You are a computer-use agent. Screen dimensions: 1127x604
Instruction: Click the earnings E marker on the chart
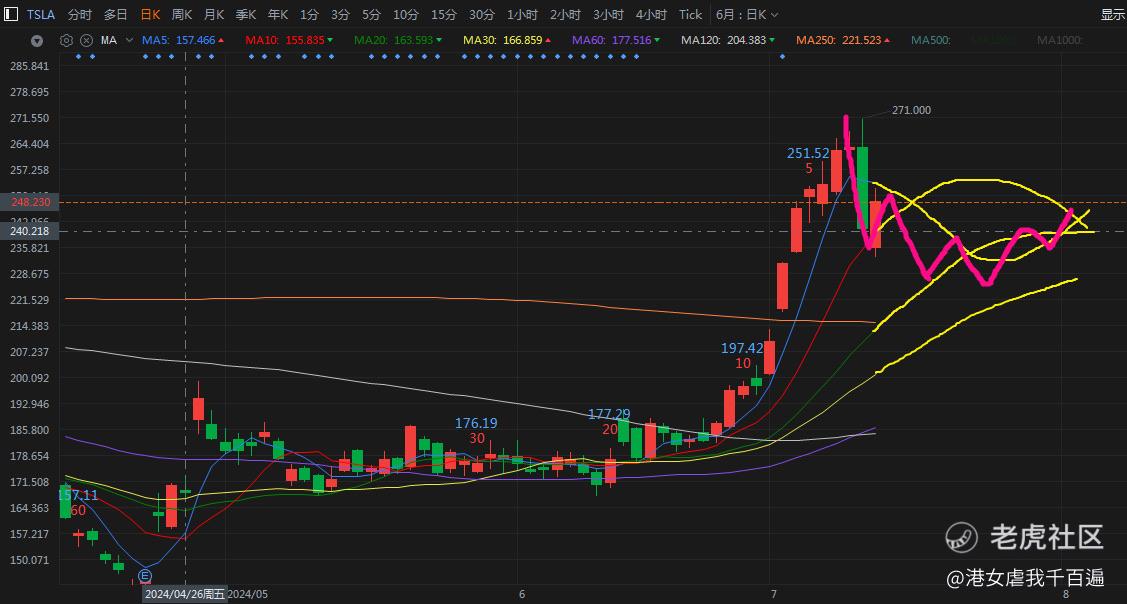tap(145, 576)
